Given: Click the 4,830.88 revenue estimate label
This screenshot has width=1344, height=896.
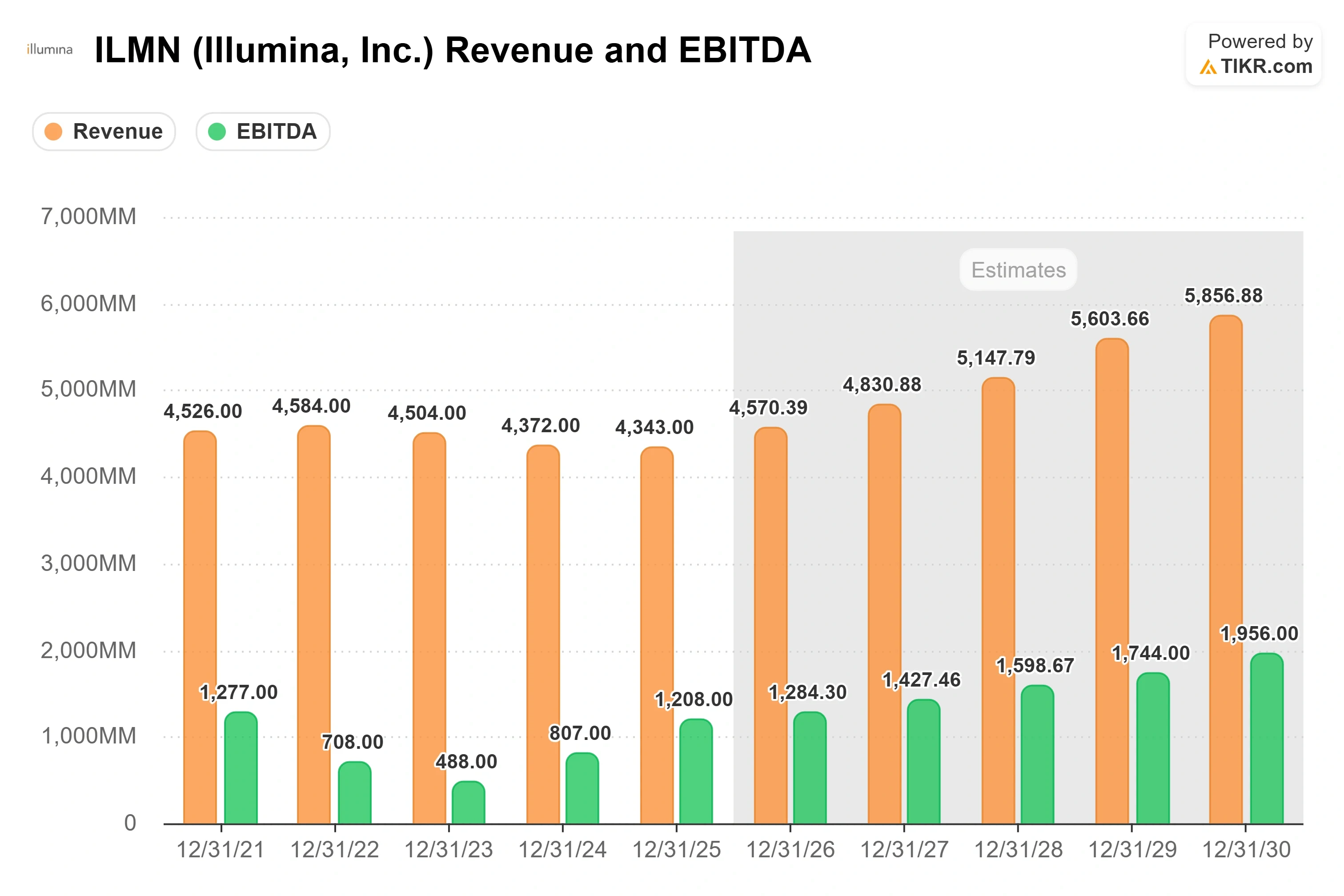Looking at the screenshot, I should (882, 385).
